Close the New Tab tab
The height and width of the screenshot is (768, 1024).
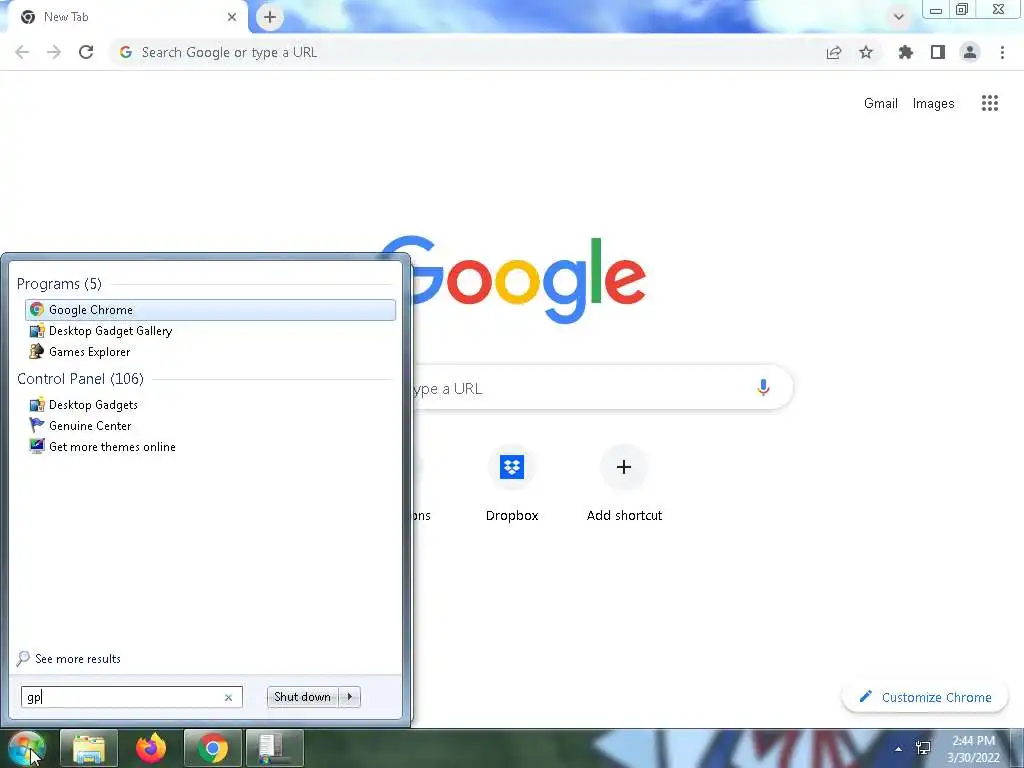pos(232,17)
